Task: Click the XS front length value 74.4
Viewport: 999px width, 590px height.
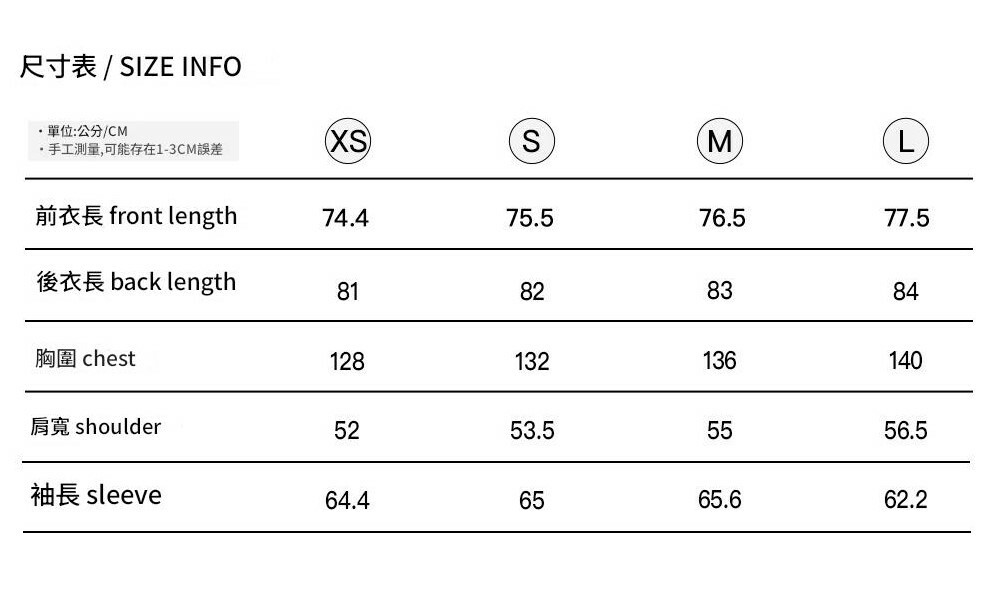Action: tap(346, 218)
